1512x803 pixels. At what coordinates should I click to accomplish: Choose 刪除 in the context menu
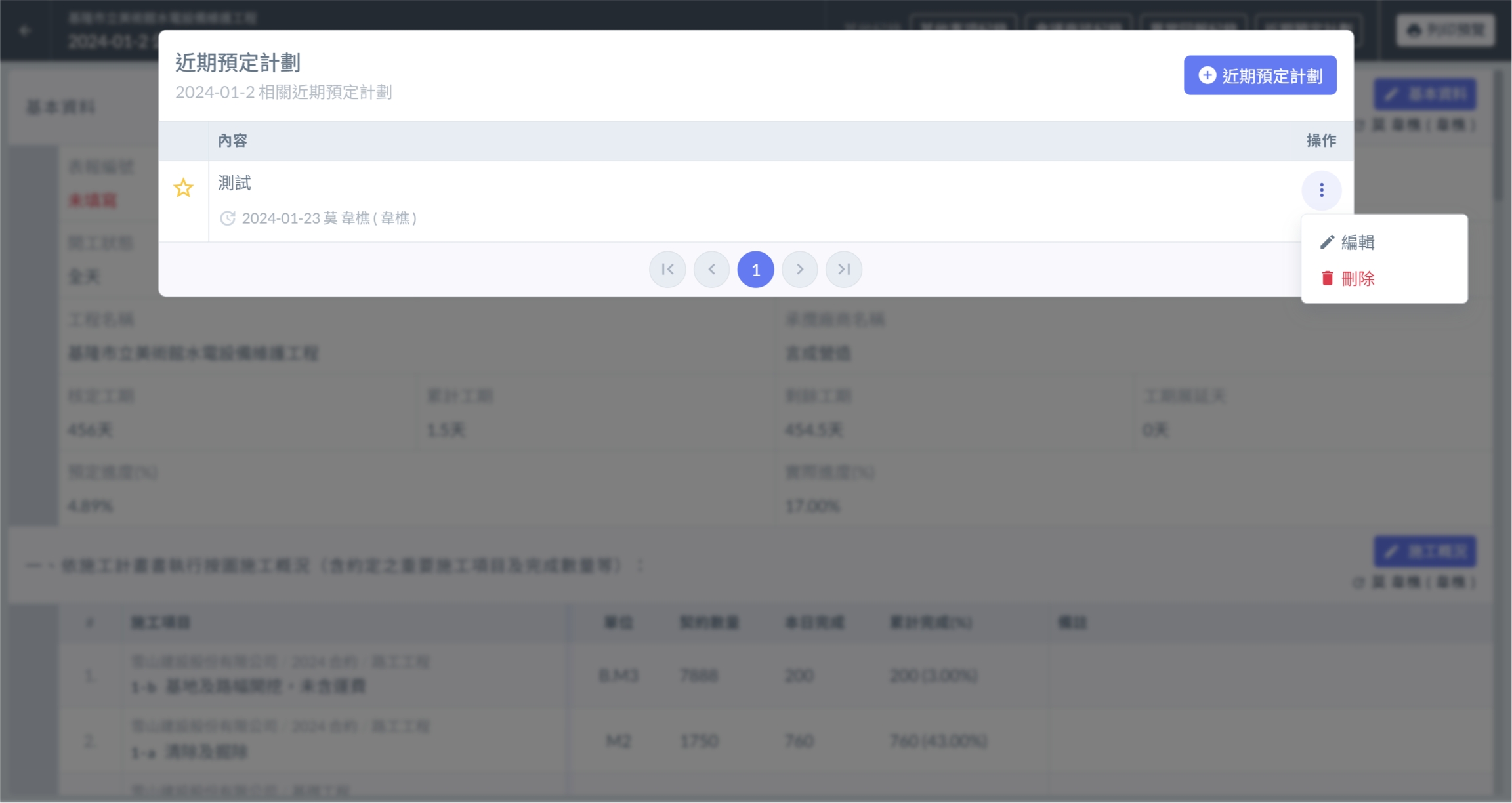(1357, 279)
